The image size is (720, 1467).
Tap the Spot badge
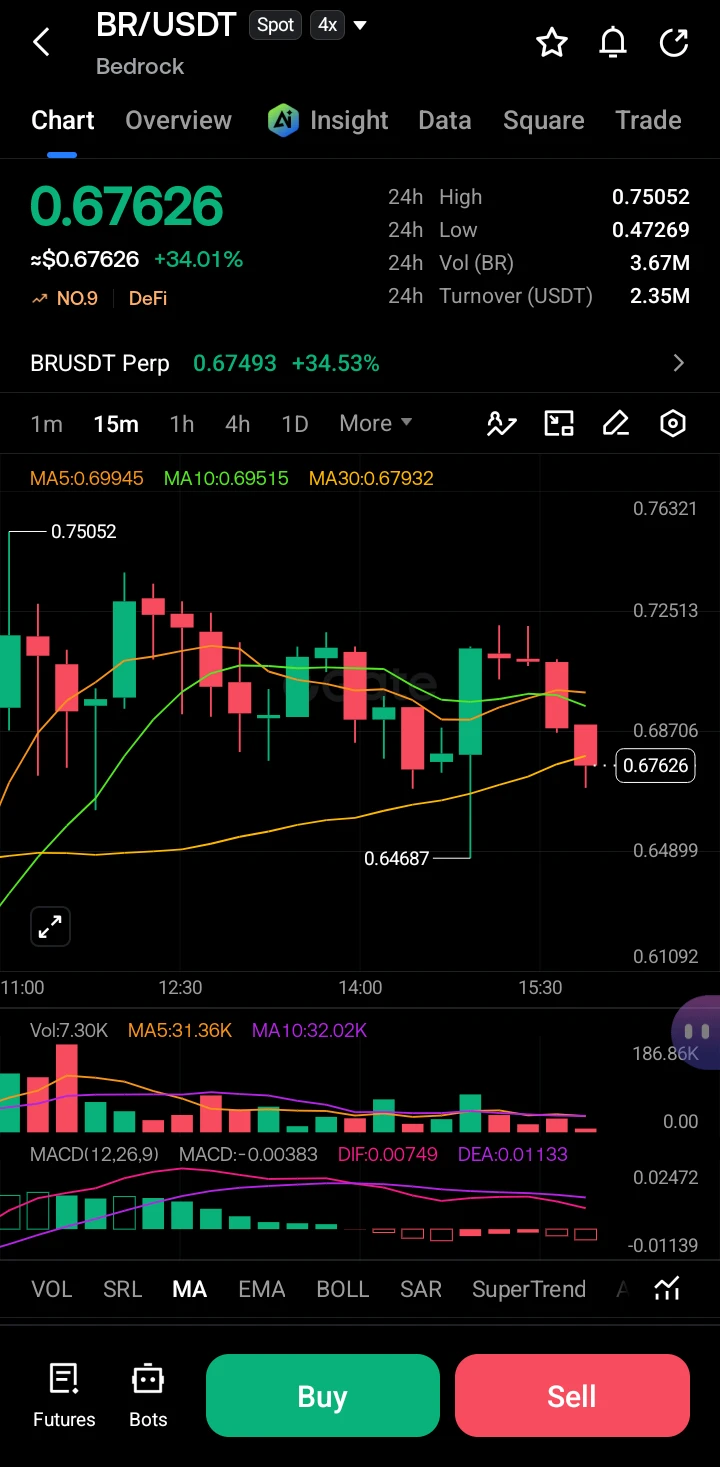275,25
